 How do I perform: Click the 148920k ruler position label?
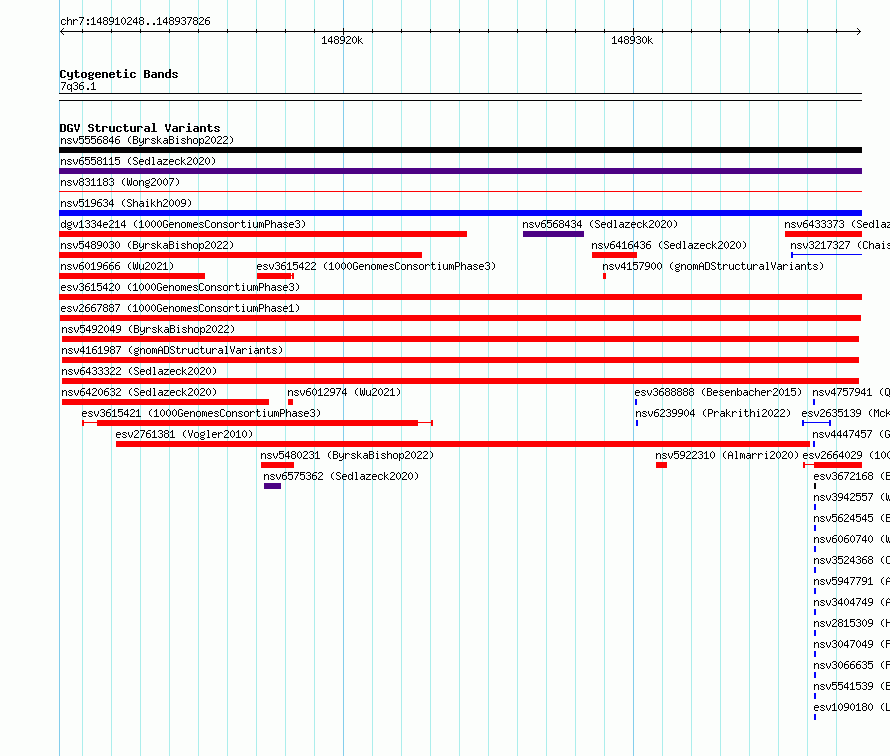pos(342,40)
